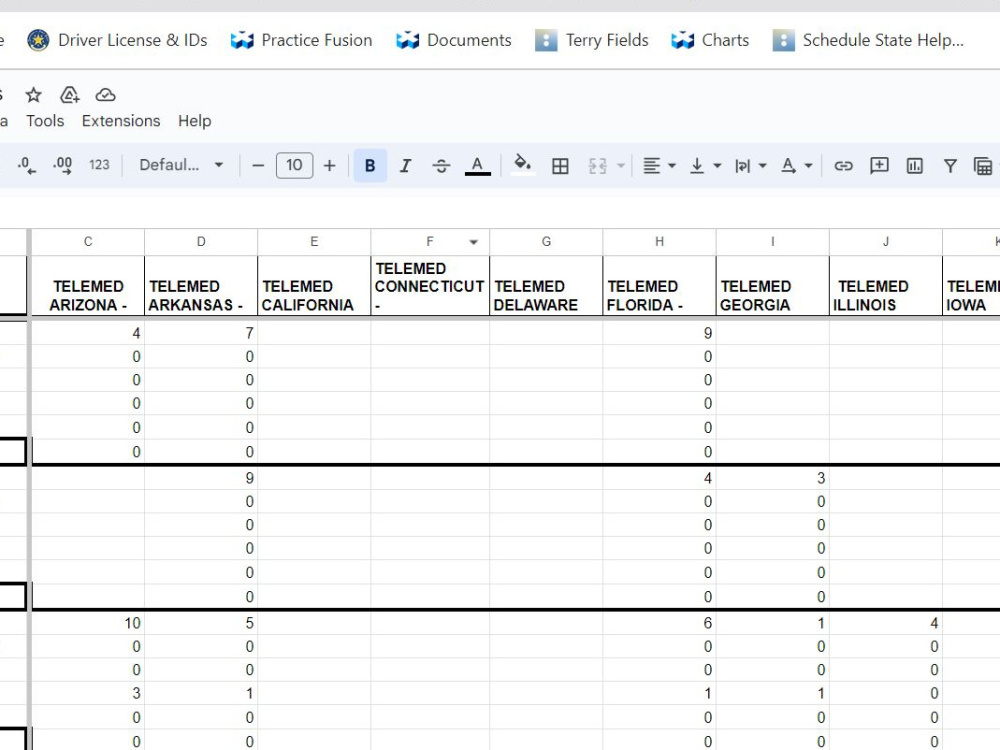Select column G header
The height and width of the screenshot is (750, 1000).
click(546, 242)
